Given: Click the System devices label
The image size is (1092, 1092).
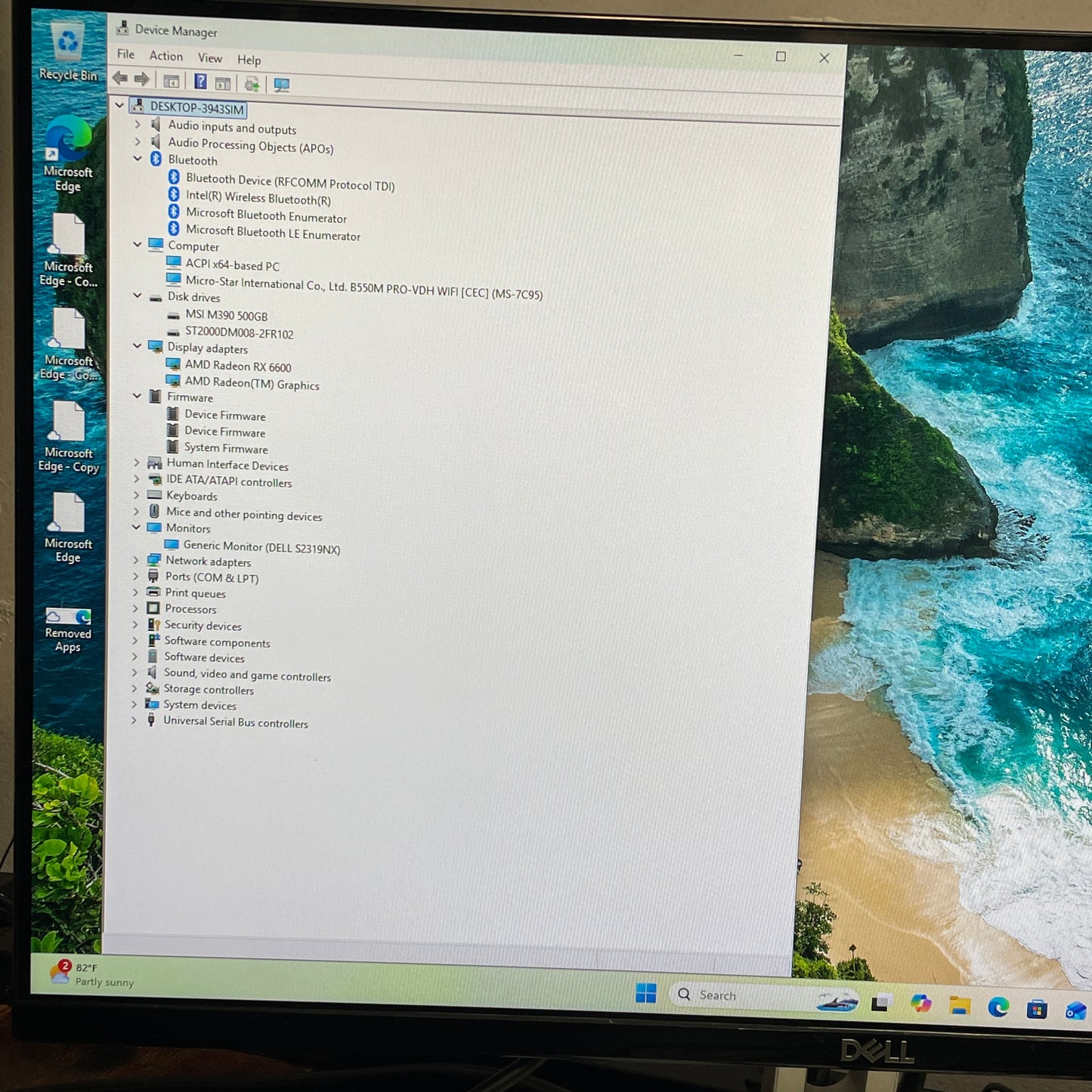Looking at the screenshot, I should pyautogui.click(x=200, y=705).
